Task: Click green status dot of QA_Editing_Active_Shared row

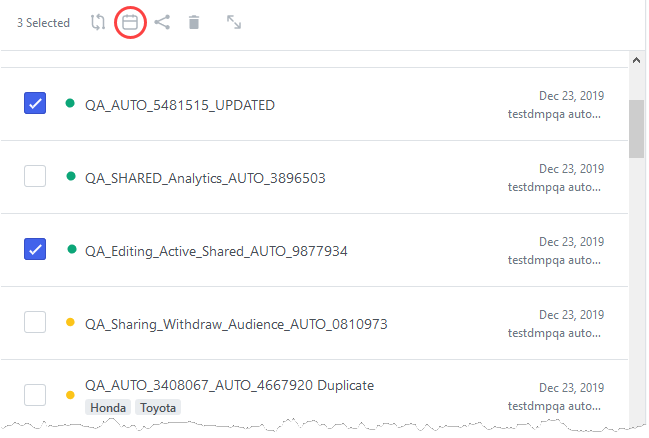Action: pos(72,249)
